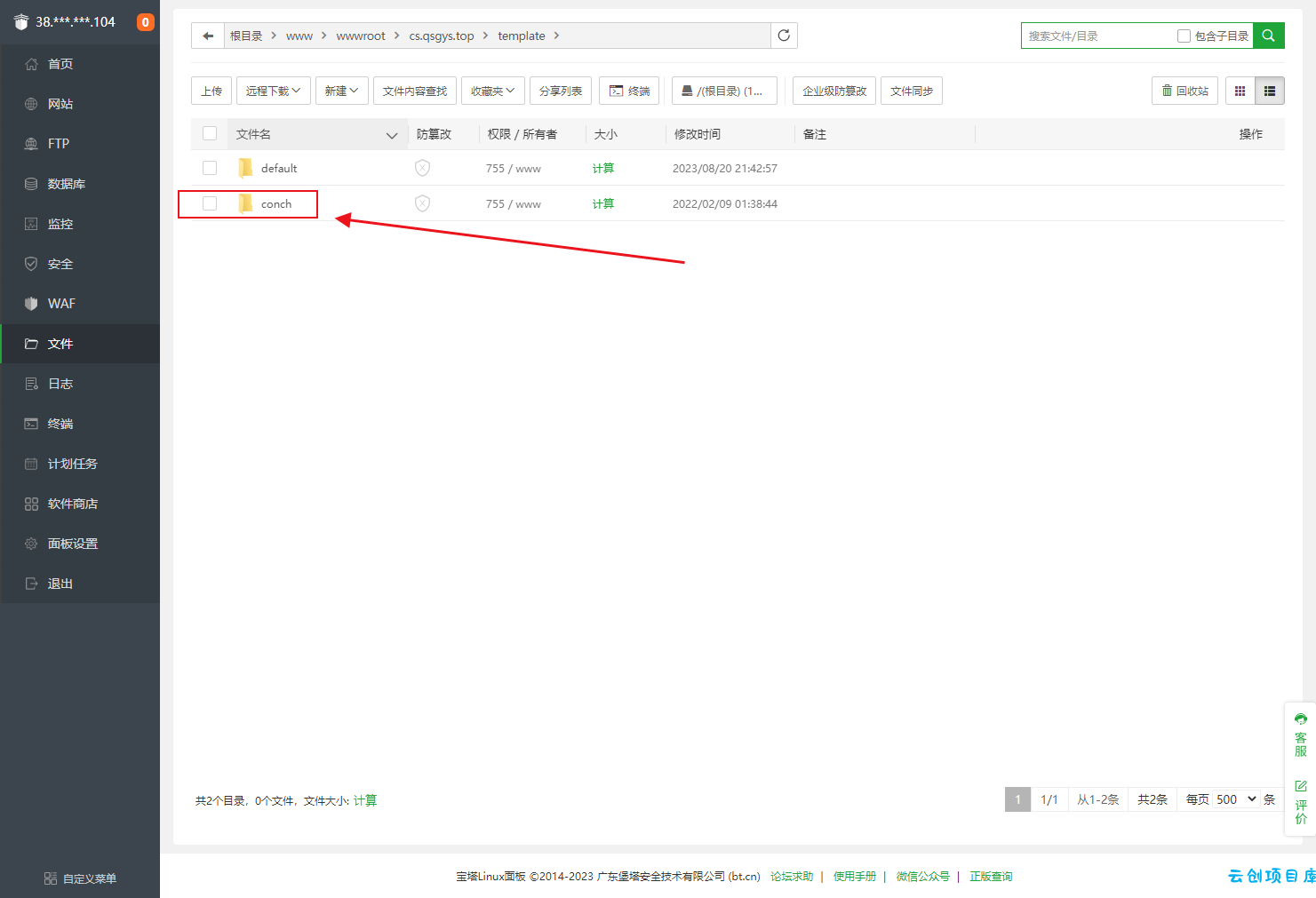
Task: Click the refresh icon in path bar
Action: click(x=784, y=36)
